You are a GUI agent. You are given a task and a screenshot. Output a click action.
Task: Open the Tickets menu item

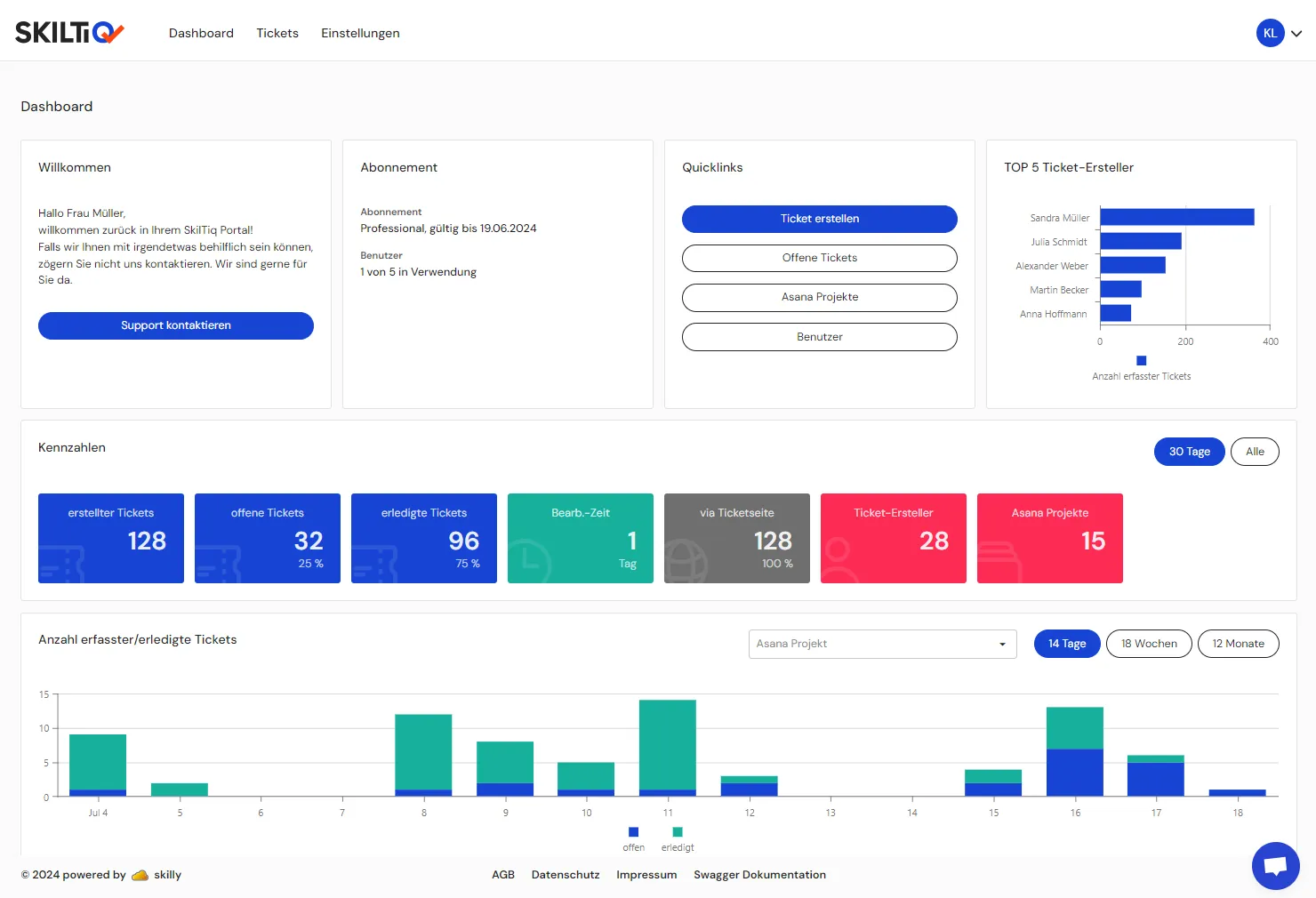click(x=277, y=33)
